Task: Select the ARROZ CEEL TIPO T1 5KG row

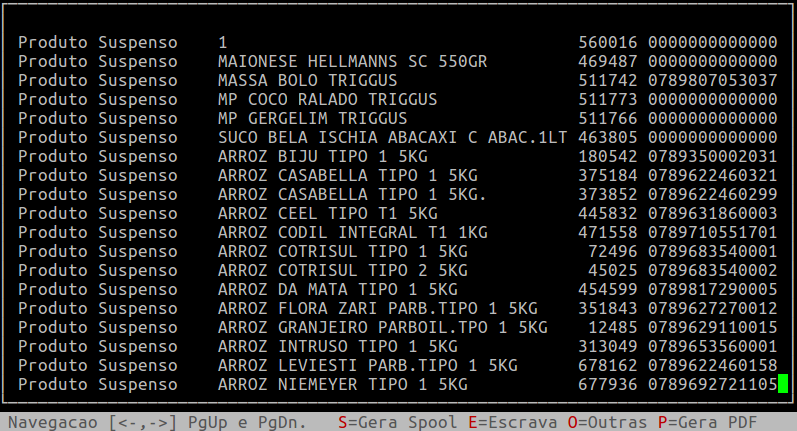Action: pyautogui.click(x=327, y=213)
